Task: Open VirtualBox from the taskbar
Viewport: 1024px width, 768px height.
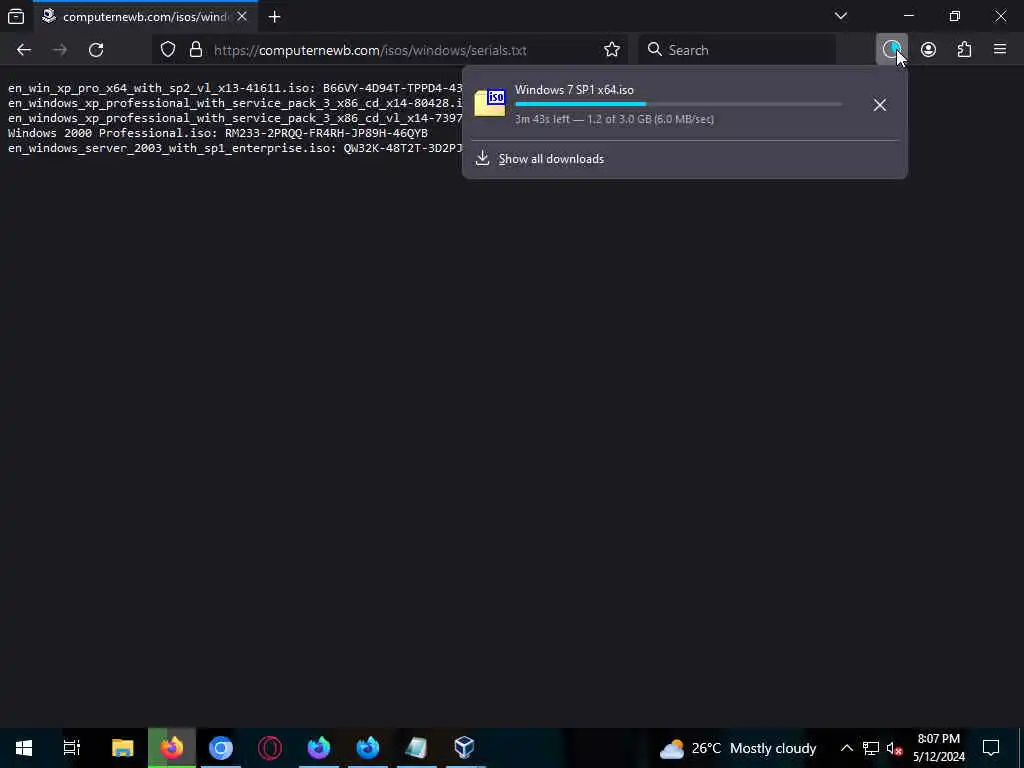Action: (464, 748)
